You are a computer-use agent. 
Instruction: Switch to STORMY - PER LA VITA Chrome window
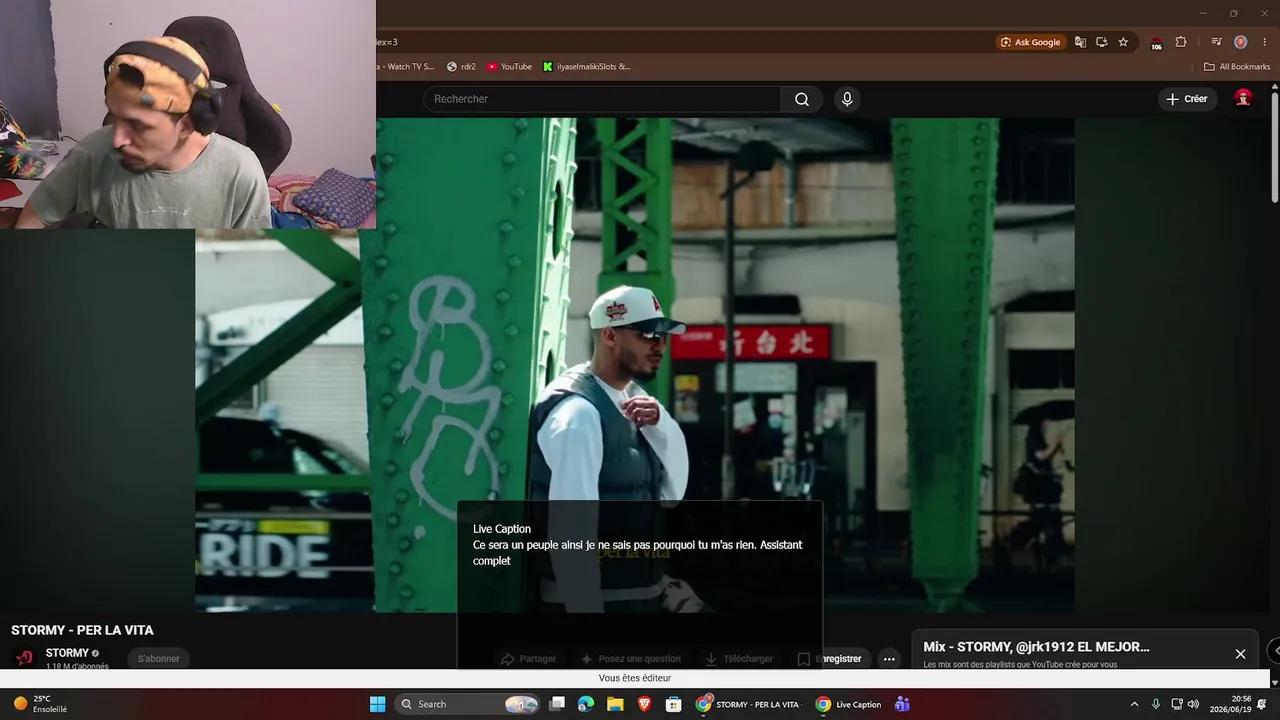[x=750, y=704]
